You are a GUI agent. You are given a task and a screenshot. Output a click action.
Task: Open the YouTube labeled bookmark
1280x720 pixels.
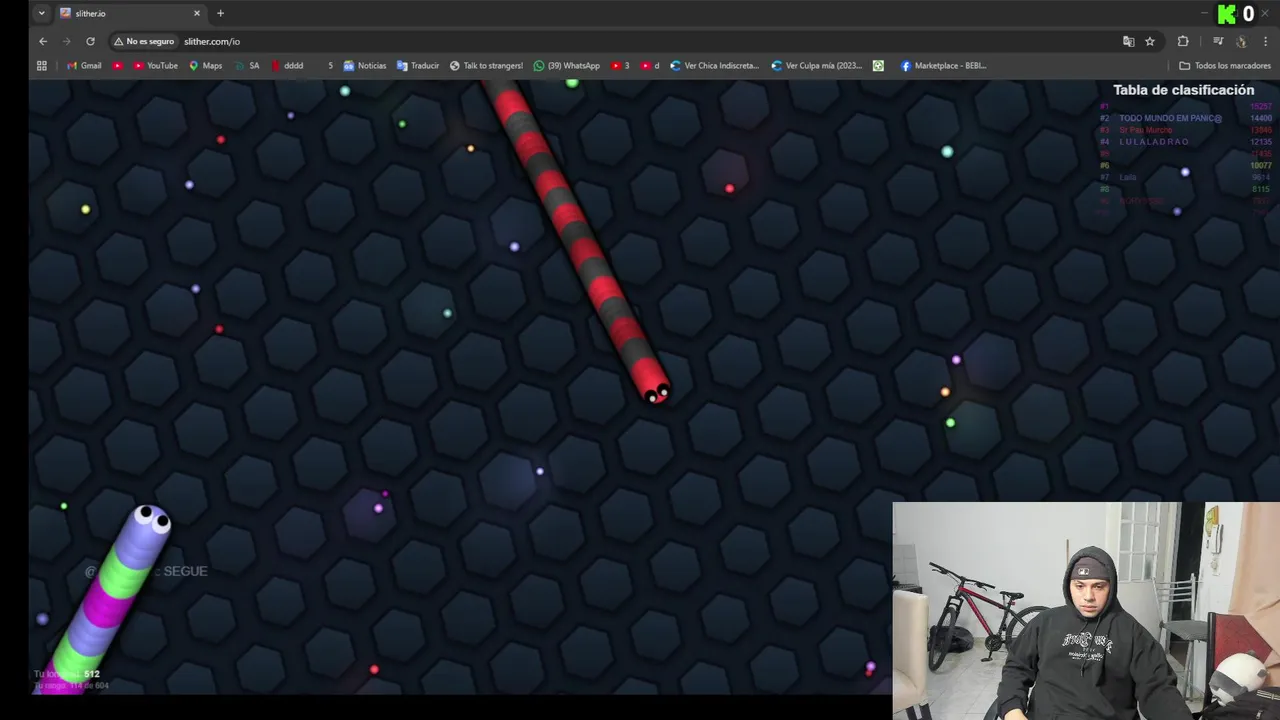point(155,65)
